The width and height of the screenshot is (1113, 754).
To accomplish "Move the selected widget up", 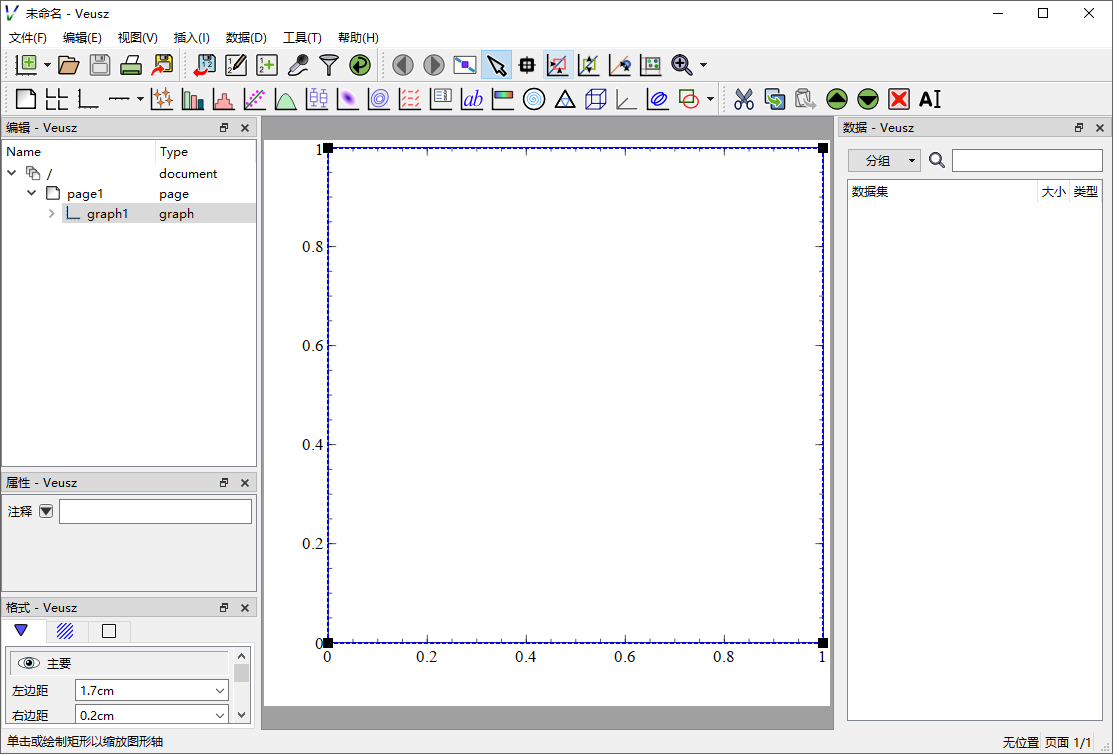I will [x=837, y=99].
